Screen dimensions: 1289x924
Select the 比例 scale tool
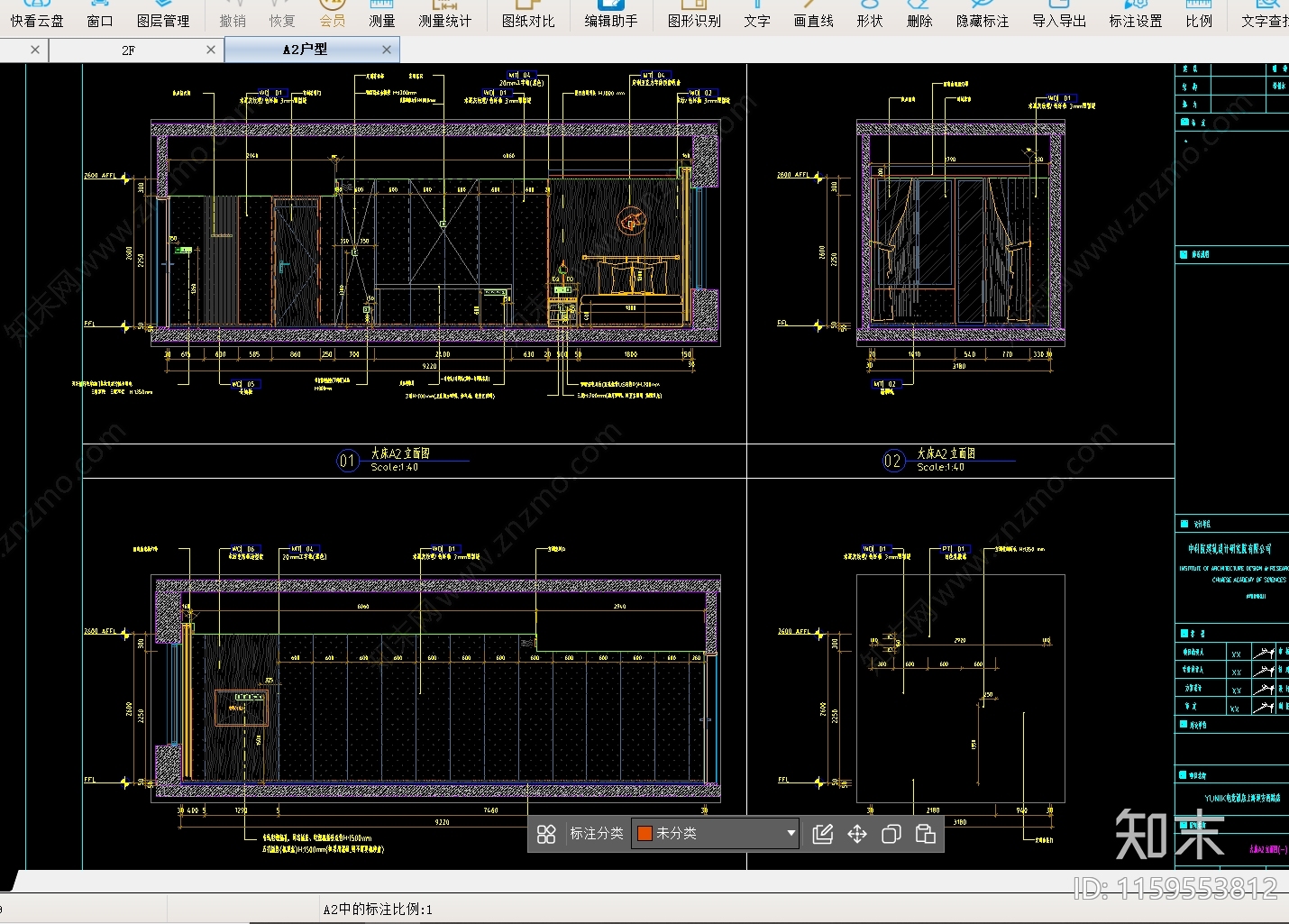coord(1199,15)
